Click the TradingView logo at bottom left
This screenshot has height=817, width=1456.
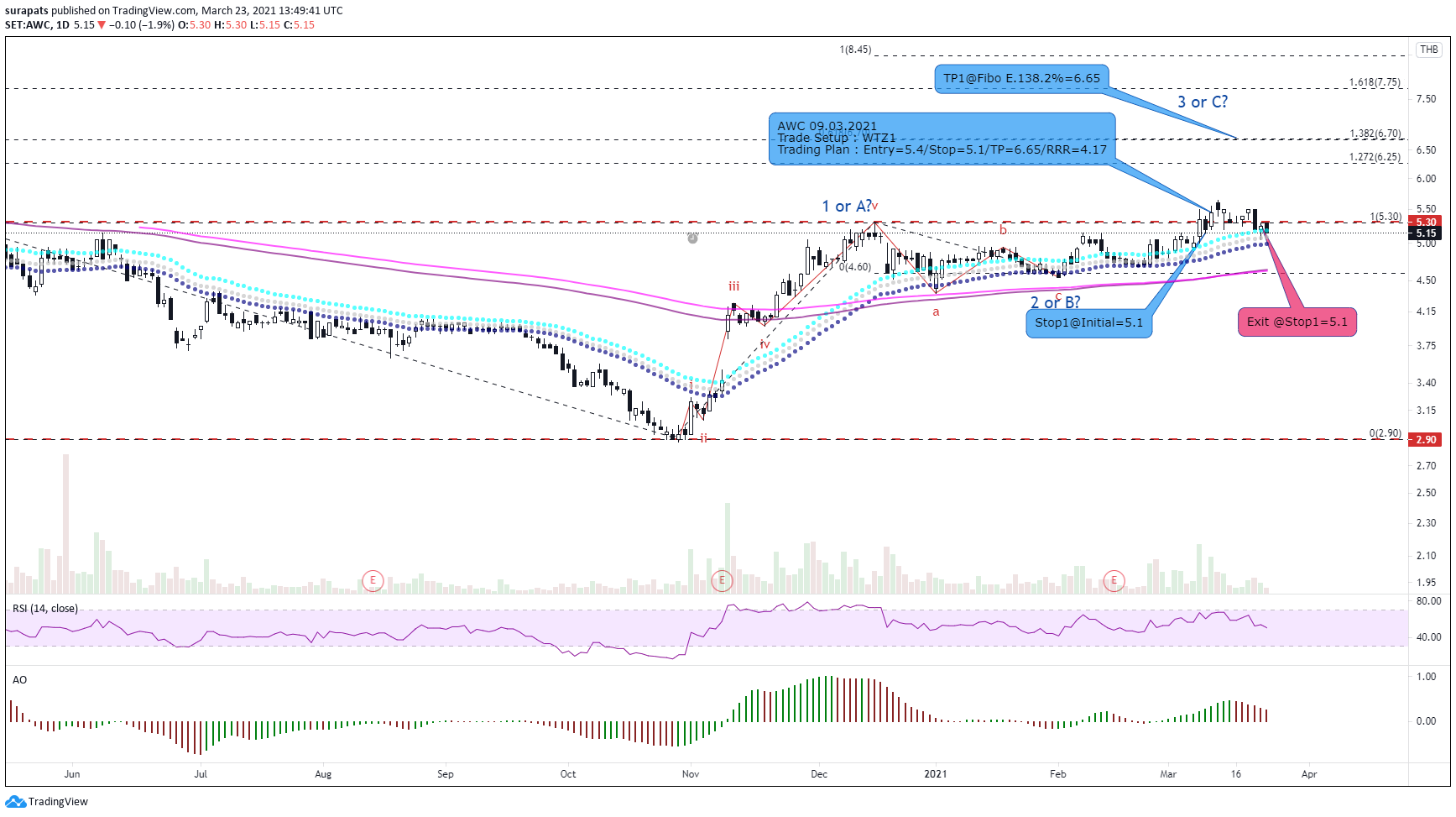[46, 801]
